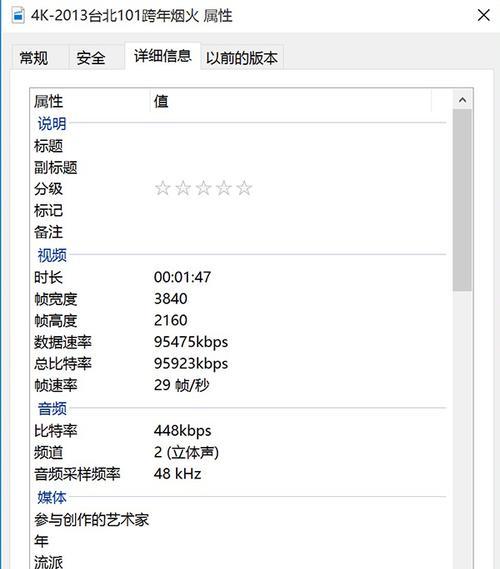The image size is (500, 569).
Task: Select the 帧速率 value 29 帧/秒
Action: [181, 385]
